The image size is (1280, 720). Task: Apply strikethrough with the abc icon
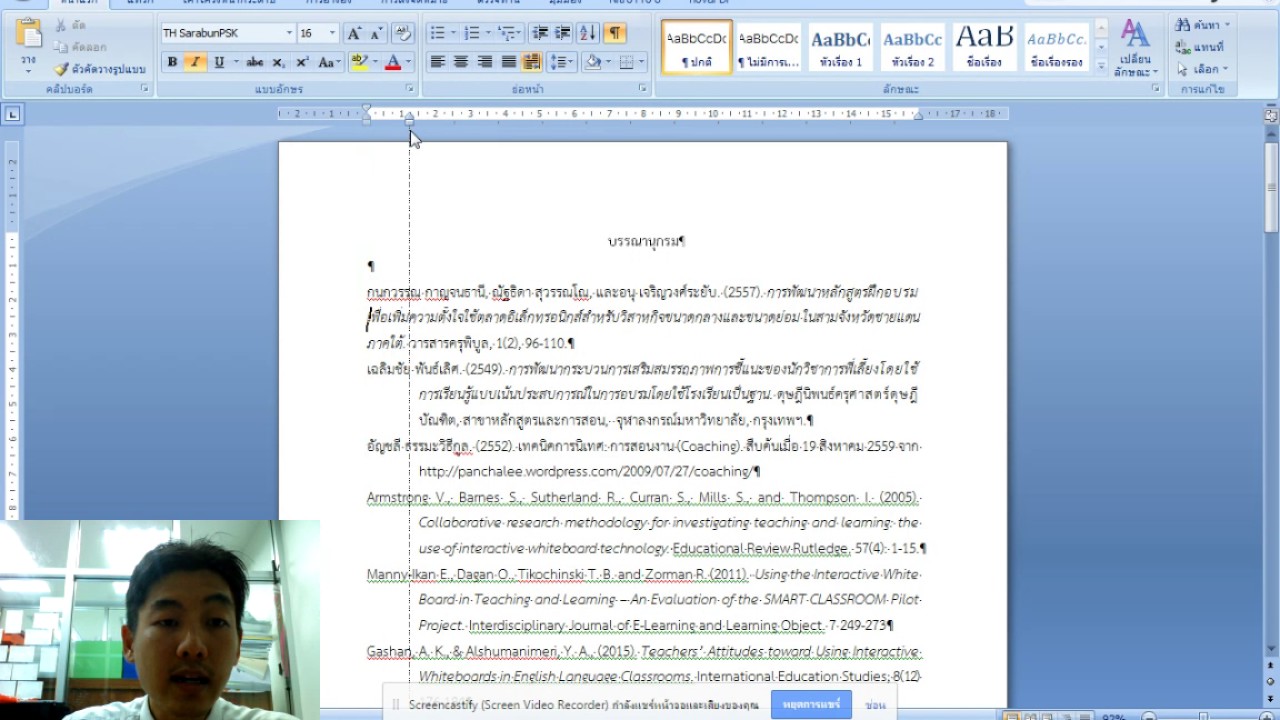click(255, 62)
